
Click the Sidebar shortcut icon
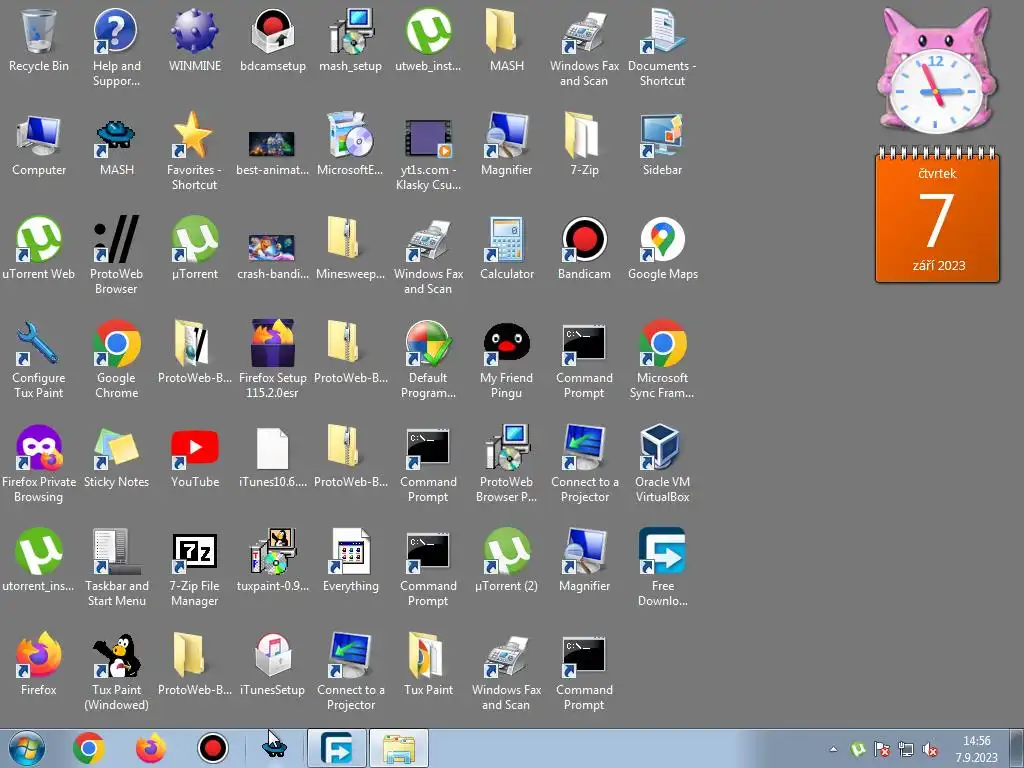point(662,135)
